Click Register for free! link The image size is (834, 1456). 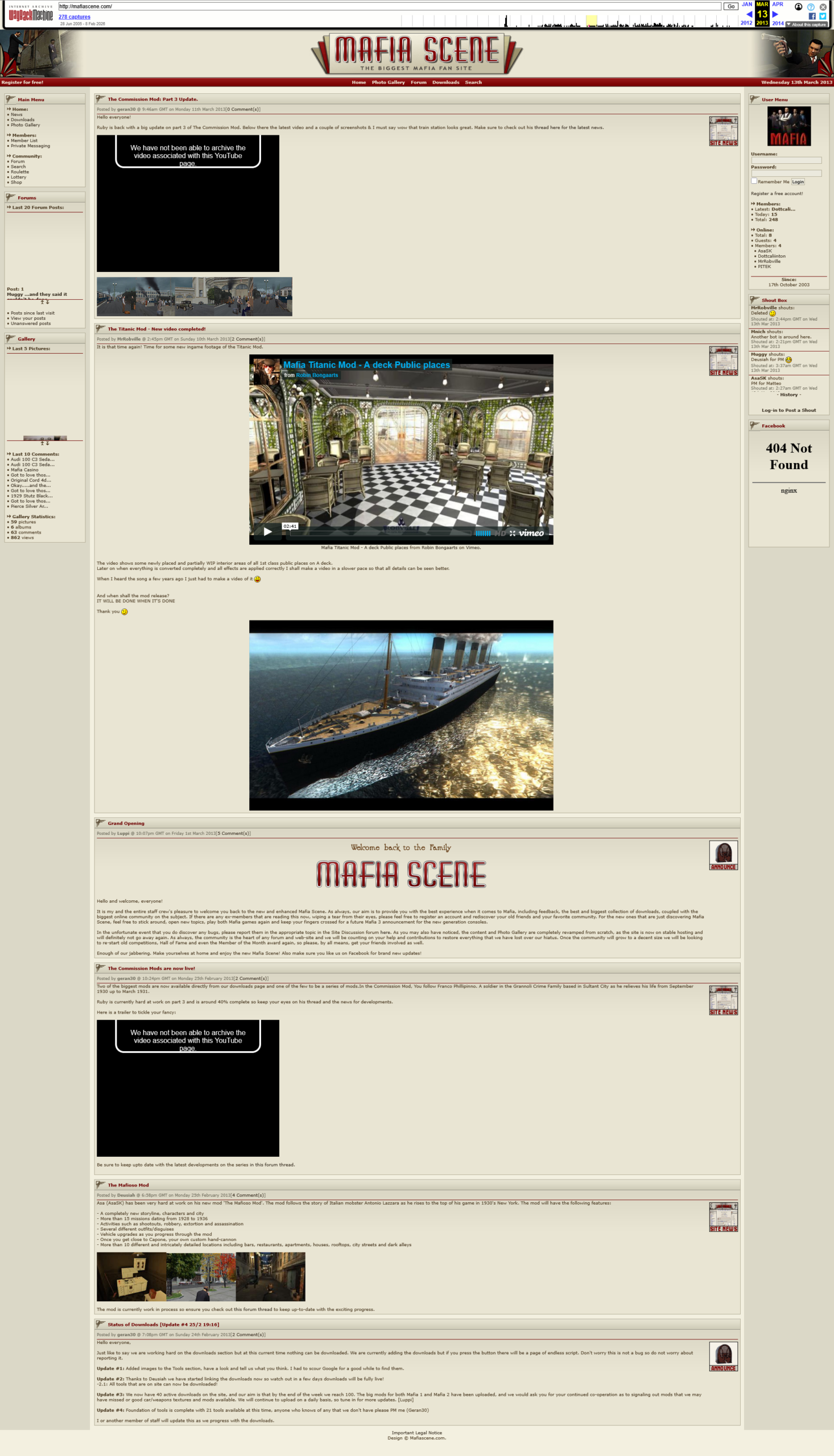22,82
